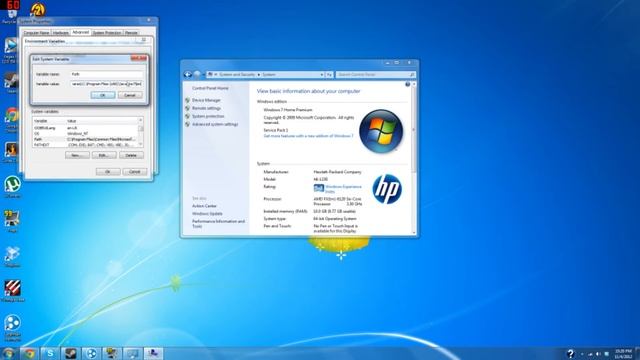
Task: Click Cancel in Edit System Variable dialog
Action: click(130, 95)
